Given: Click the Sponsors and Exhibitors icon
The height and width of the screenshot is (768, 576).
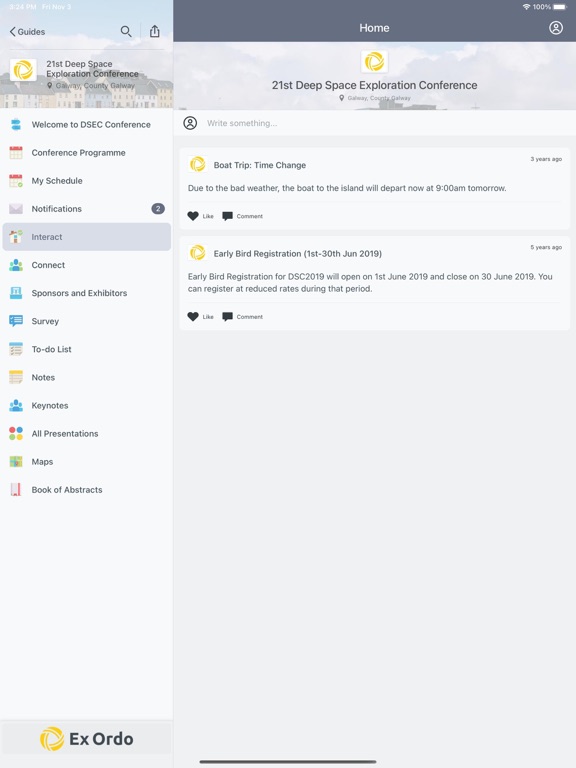Looking at the screenshot, I should (x=16, y=293).
